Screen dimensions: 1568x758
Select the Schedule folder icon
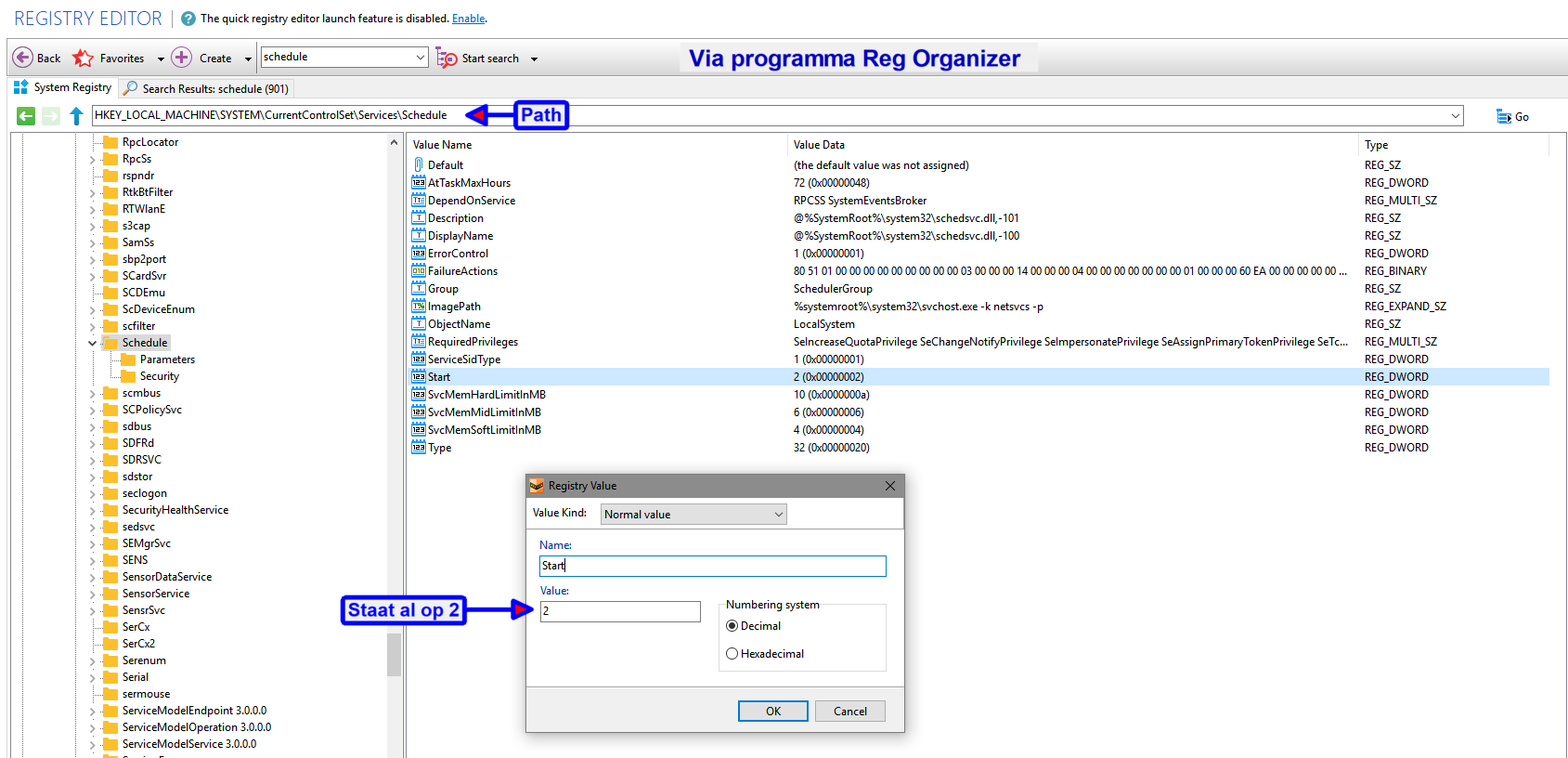110,343
